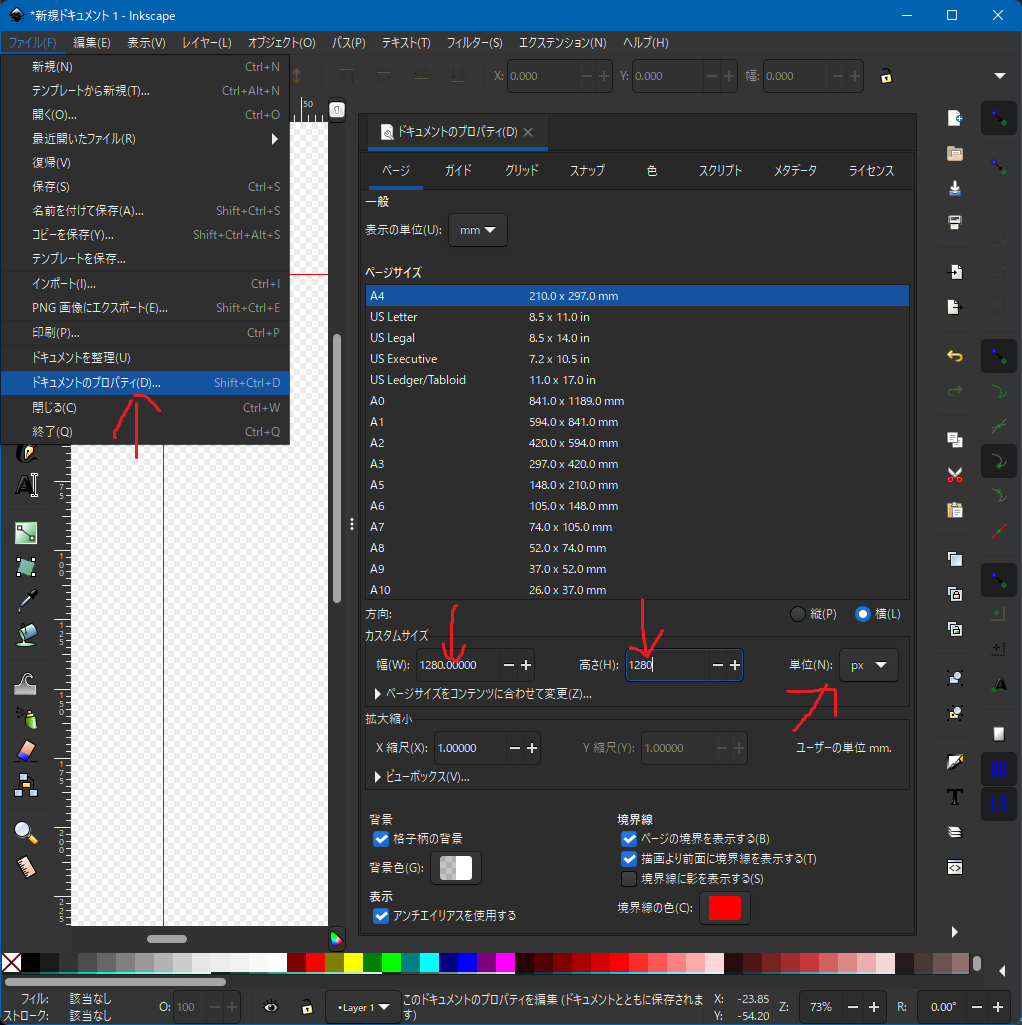
Task: Click the Paste clipboard icon
Action: [x=955, y=510]
